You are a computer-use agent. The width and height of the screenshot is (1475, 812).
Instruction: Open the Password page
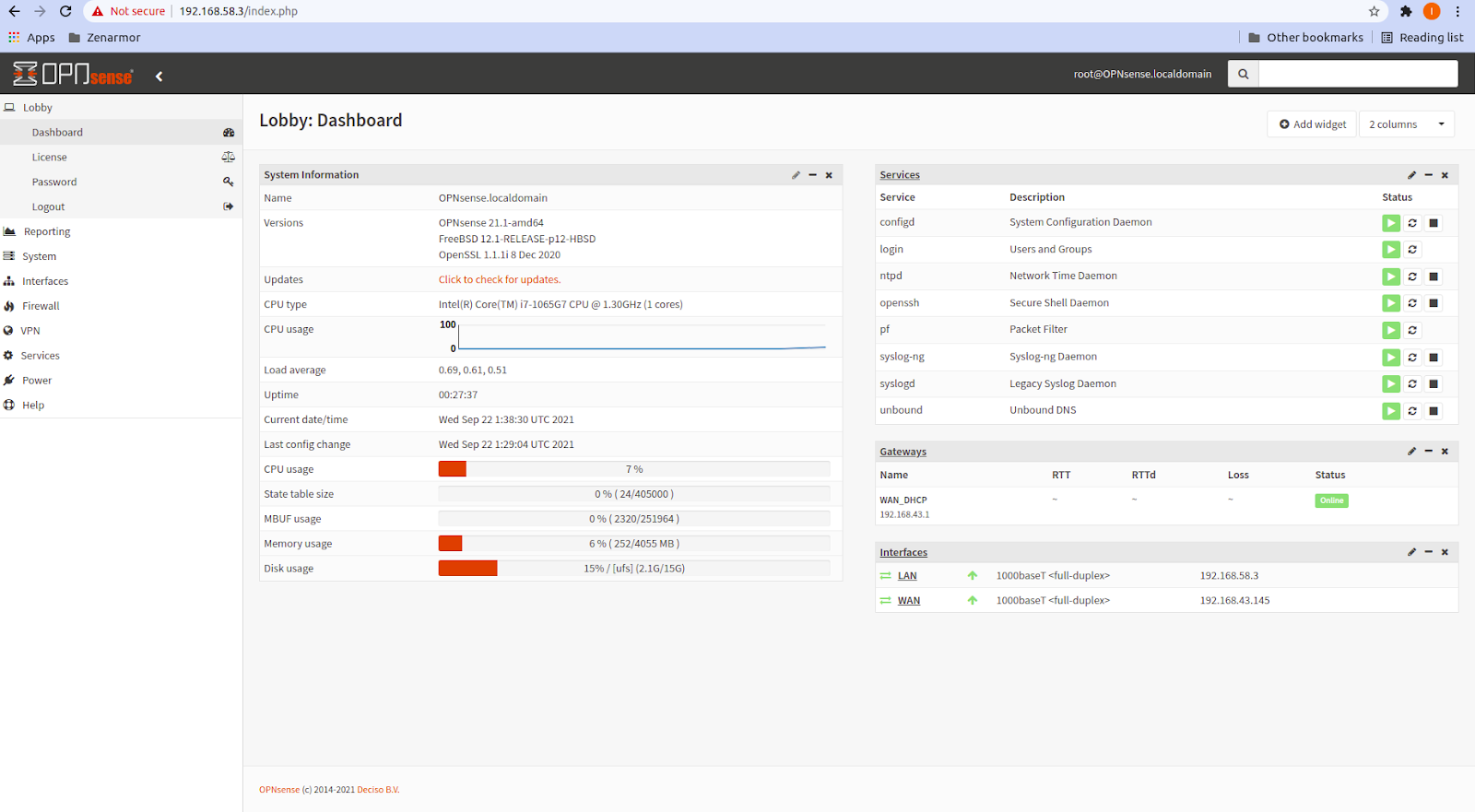[121, 182]
